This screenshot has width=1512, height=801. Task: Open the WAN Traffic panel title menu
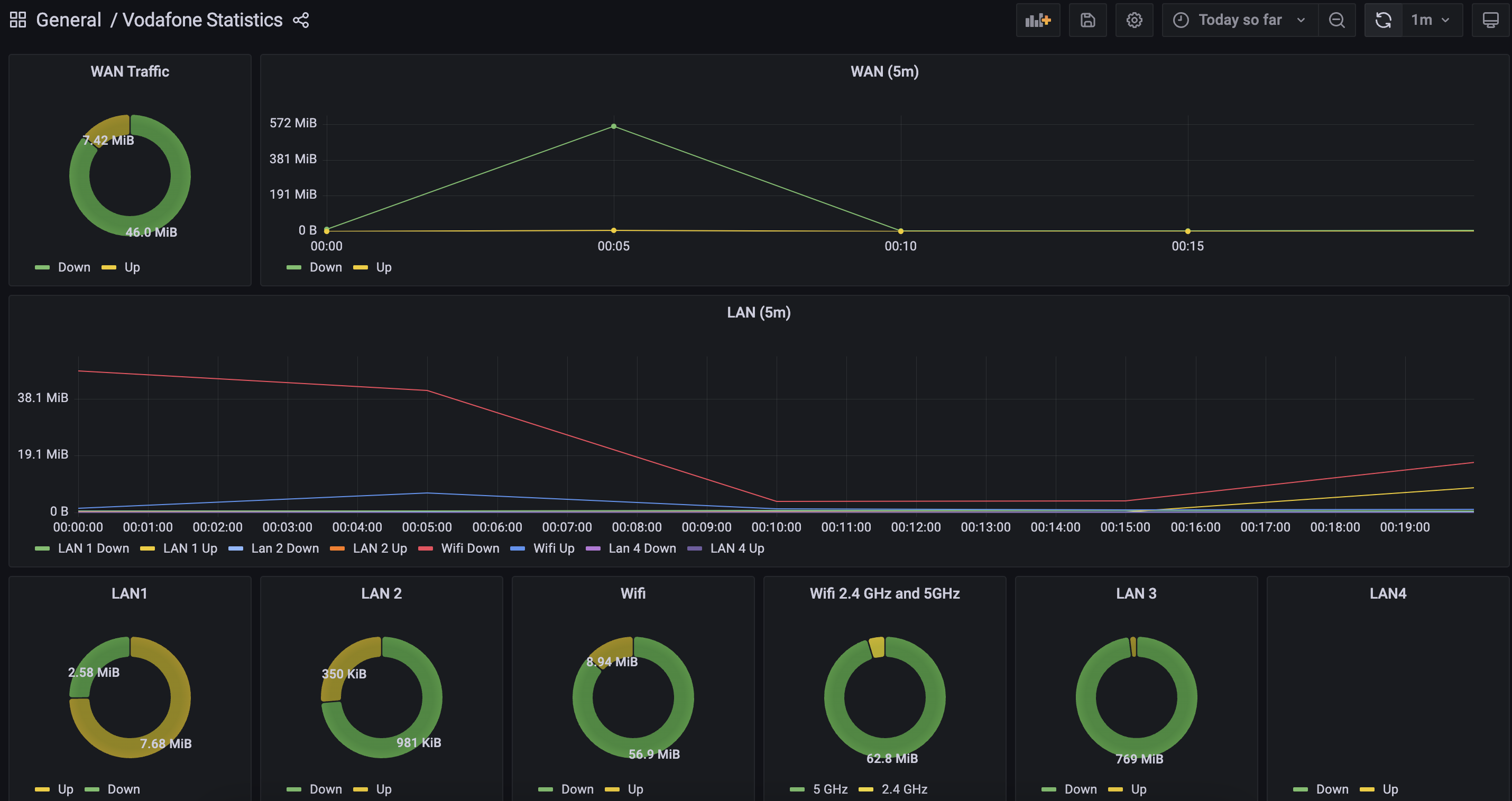point(130,71)
